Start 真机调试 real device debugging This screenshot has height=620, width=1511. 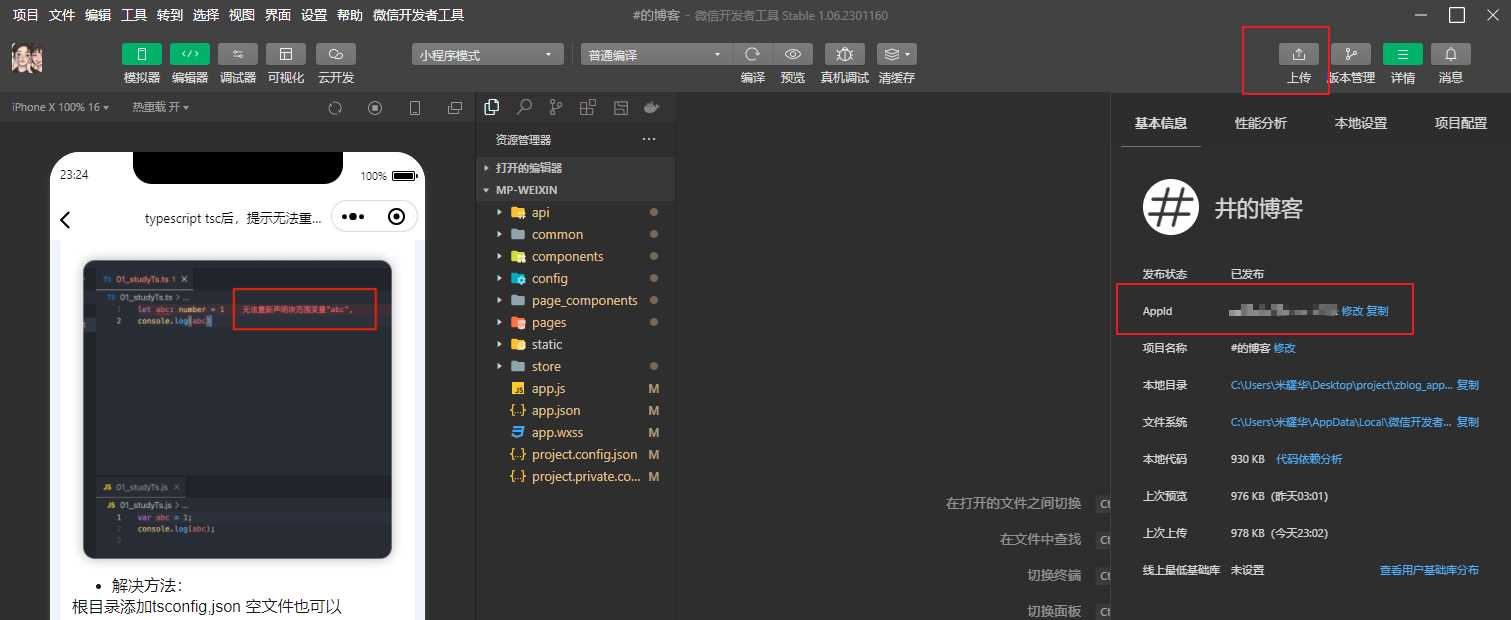coord(844,62)
